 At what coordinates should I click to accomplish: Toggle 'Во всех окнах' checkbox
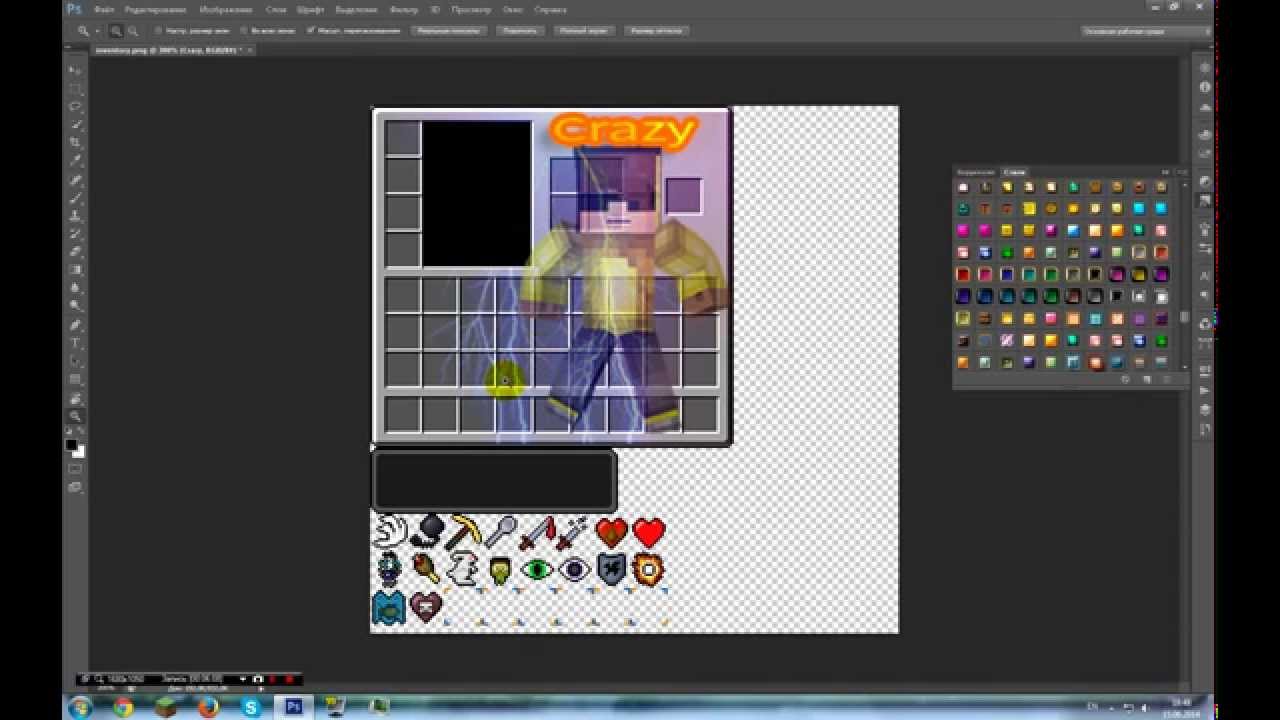coord(244,31)
